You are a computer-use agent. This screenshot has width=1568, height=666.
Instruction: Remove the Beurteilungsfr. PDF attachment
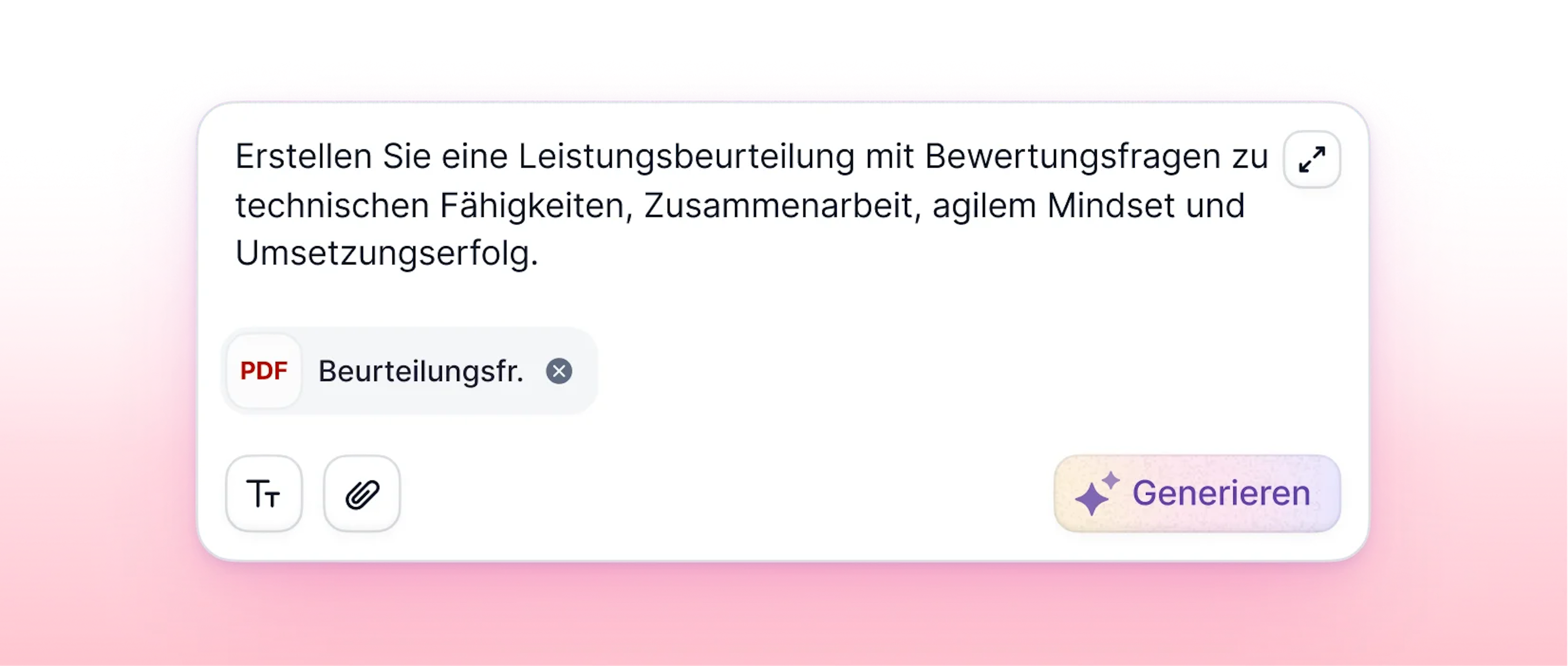click(559, 371)
